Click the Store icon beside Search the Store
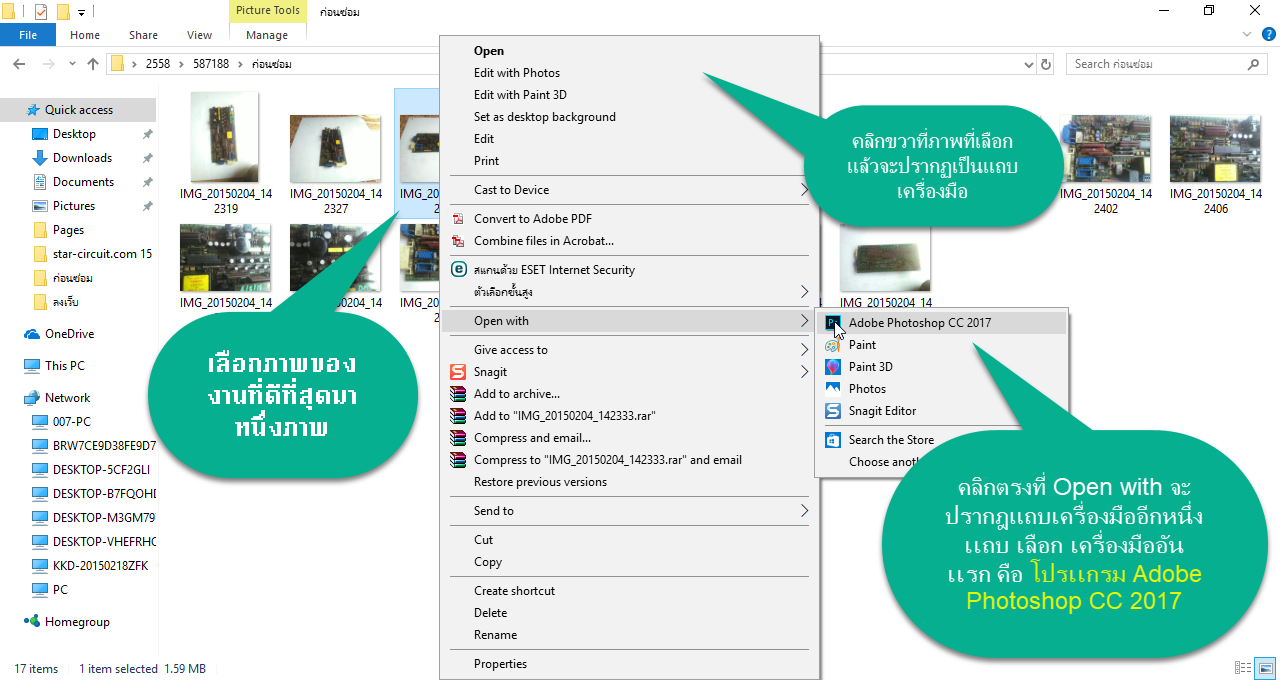 click(x=832, y=440)
